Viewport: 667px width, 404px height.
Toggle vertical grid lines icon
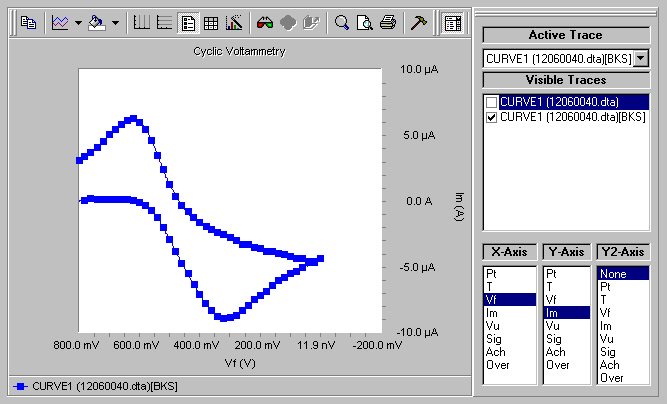(142, 23)
